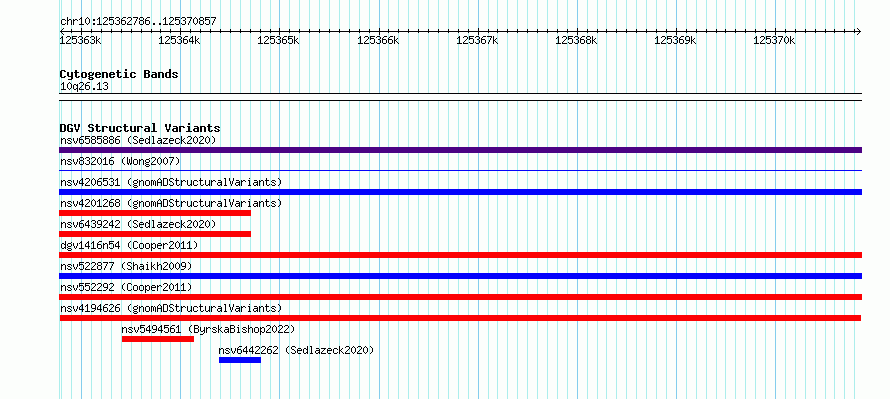This screenshot has height=399, width=890.
Task: Select the short red nsv5494561 bar
Action: point(158,339)
